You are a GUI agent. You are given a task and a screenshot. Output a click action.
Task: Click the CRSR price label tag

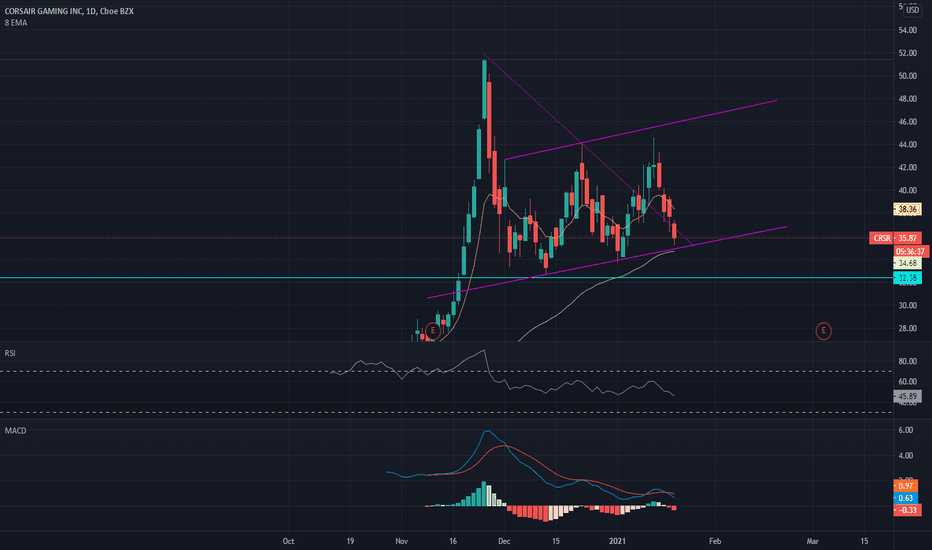881,238
